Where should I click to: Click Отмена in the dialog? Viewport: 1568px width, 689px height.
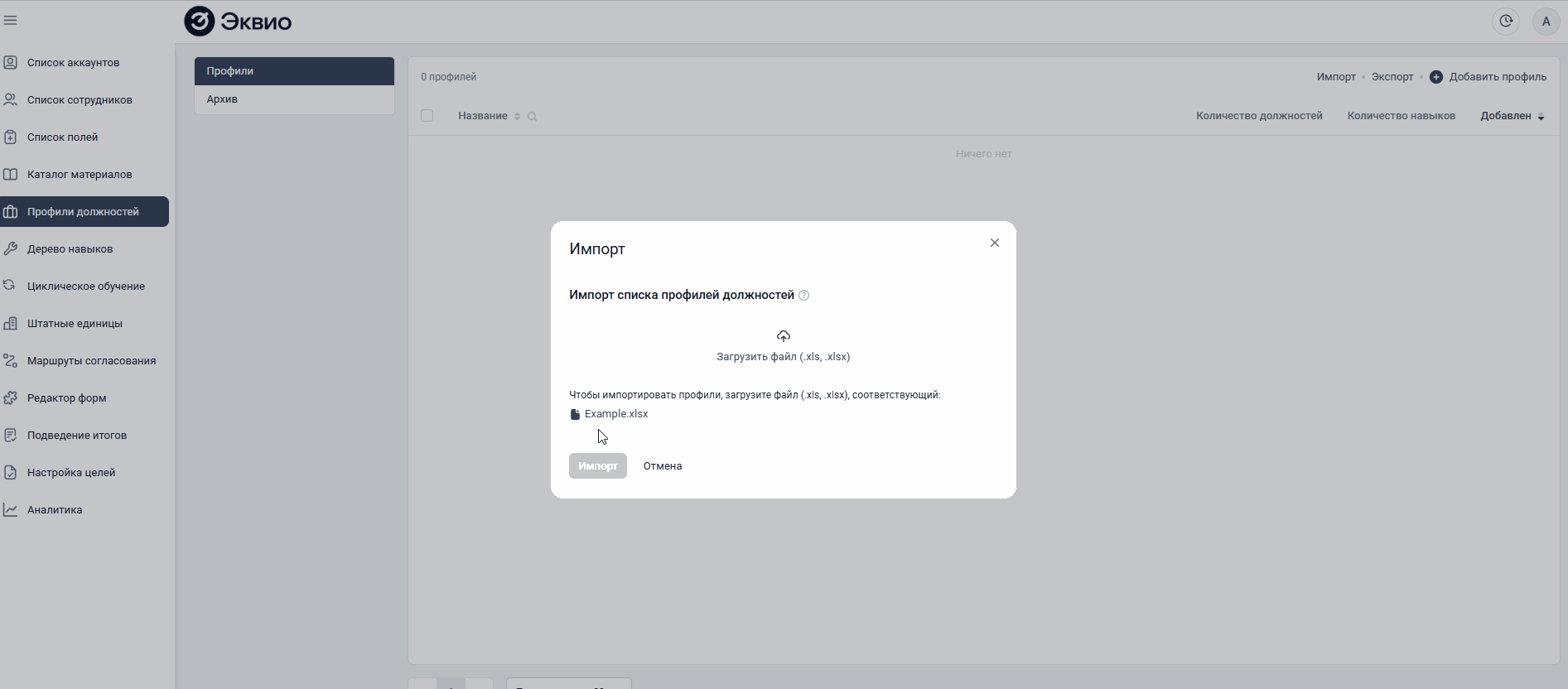click(x=663, y=466)
